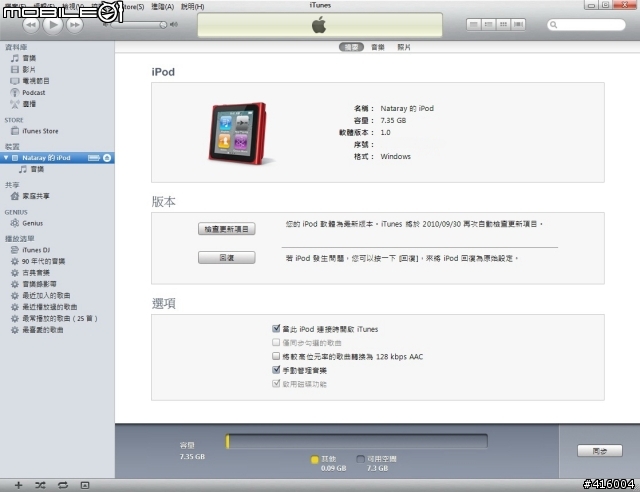The width and height of the screenshot is (640, 492).
Task: Open Podcast in the sidebar
Action: click(x=33, y=92)
